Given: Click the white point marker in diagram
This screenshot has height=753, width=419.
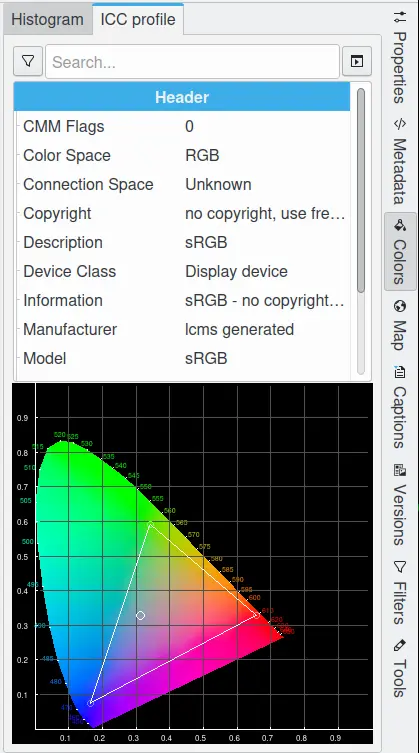Looking at the screenshot, I should 140,615.
